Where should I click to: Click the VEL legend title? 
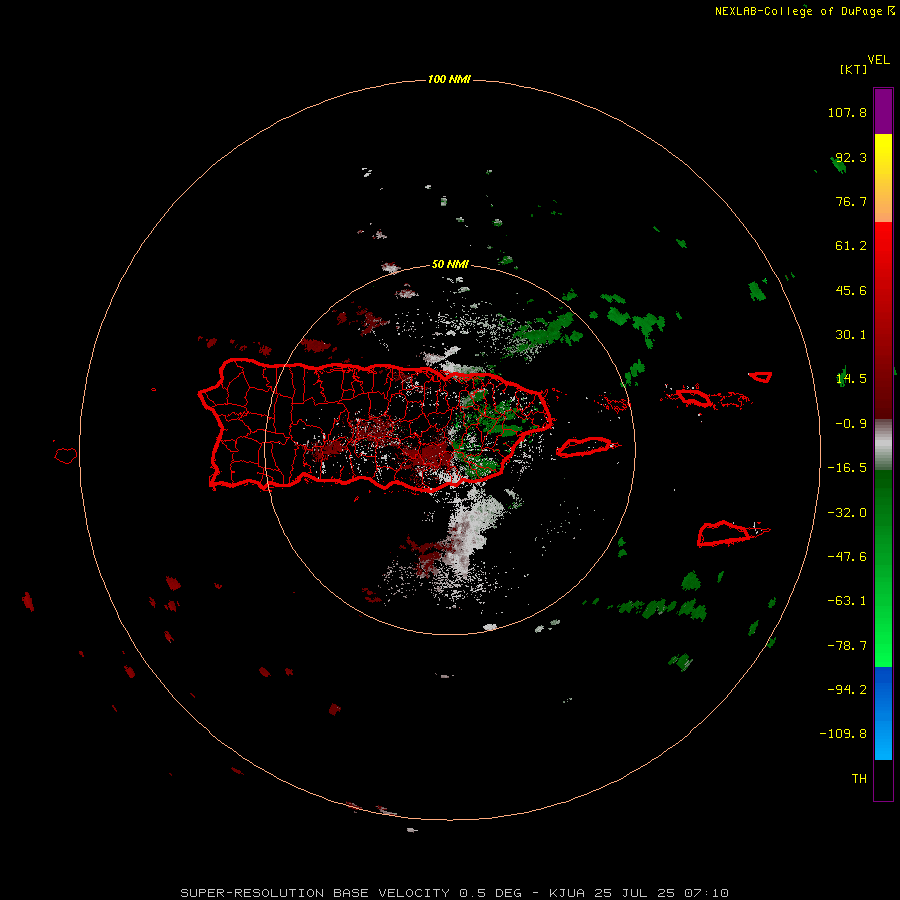(x=878, y=59)
